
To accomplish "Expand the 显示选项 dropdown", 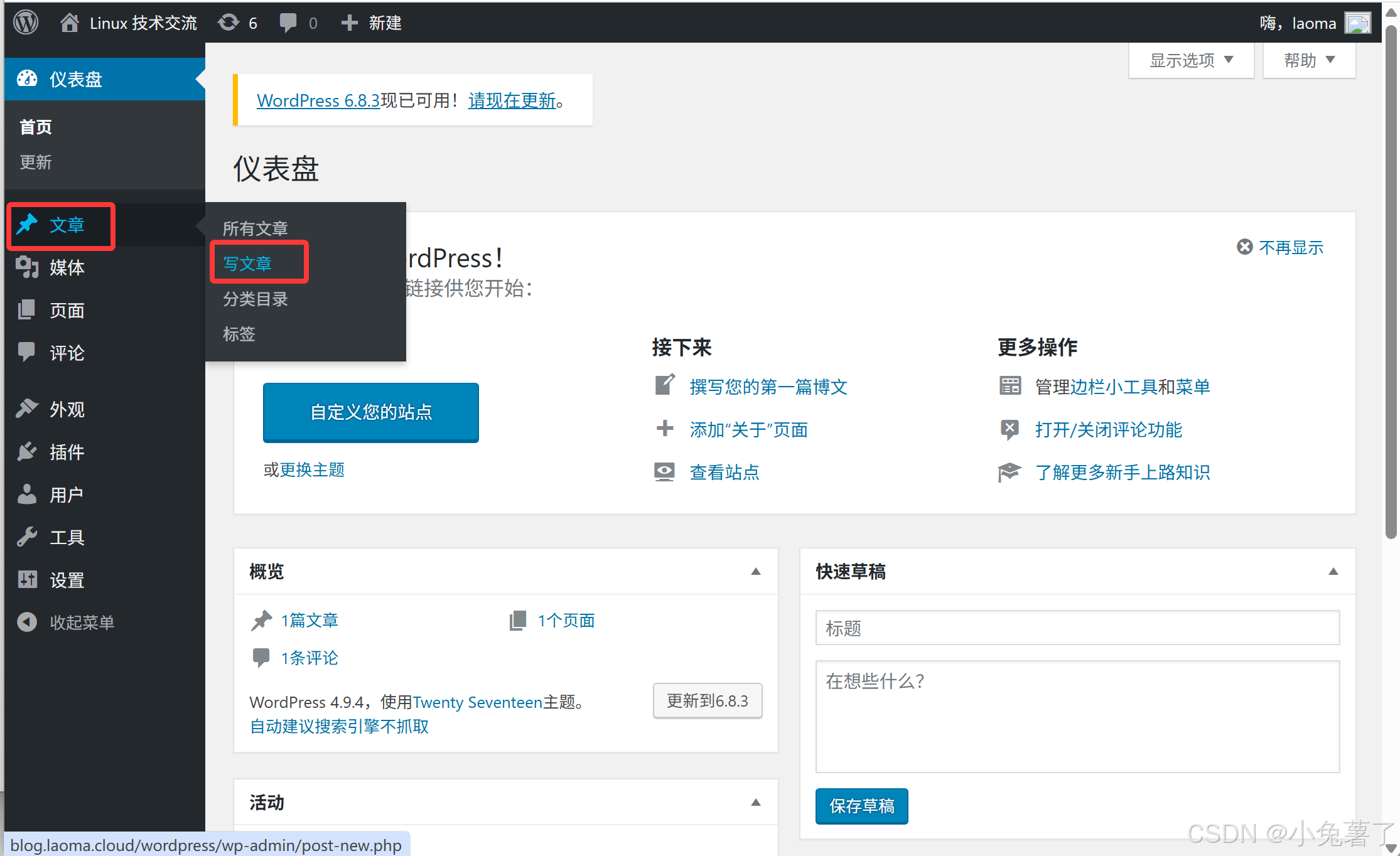I will tap(1191, 60).
